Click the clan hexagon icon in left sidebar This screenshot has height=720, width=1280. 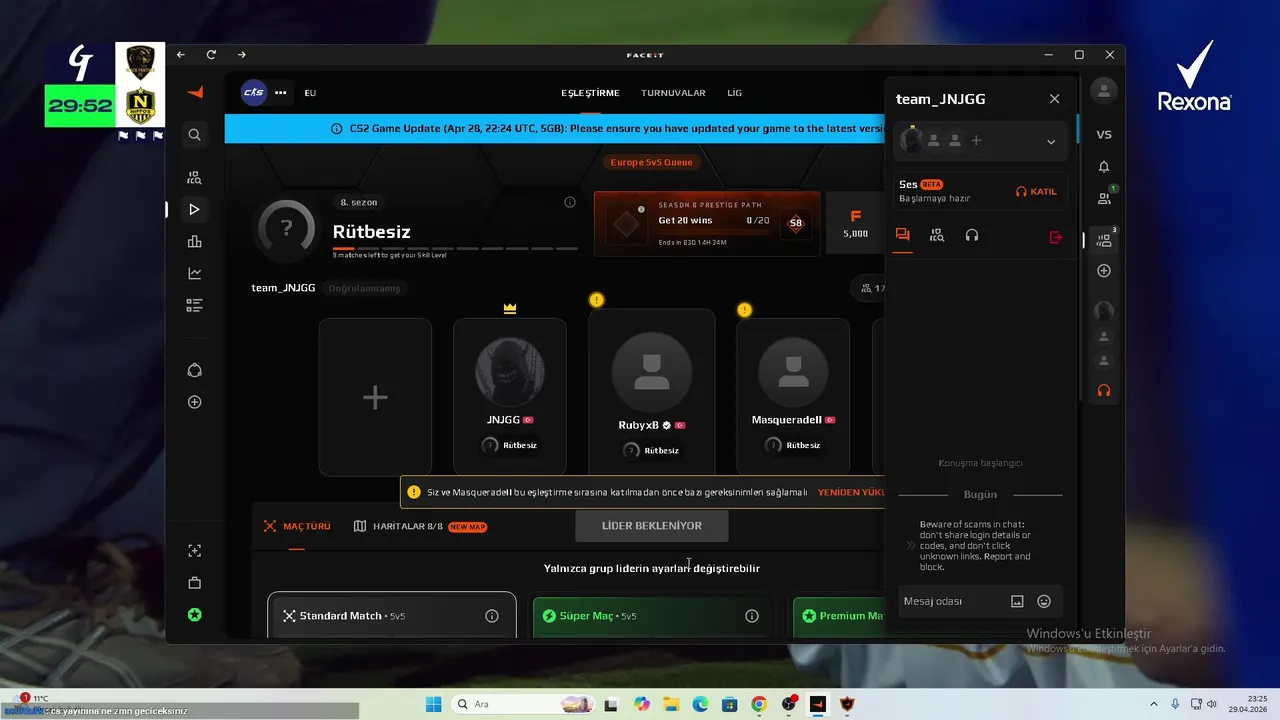pos(195,370)
